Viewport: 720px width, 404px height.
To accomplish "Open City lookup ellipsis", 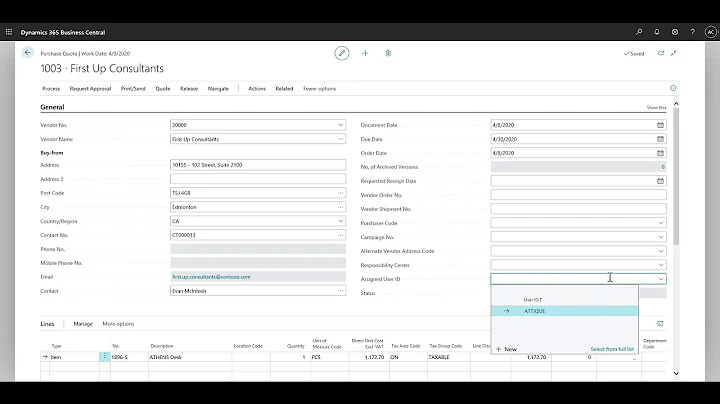I will pos(340,207).
